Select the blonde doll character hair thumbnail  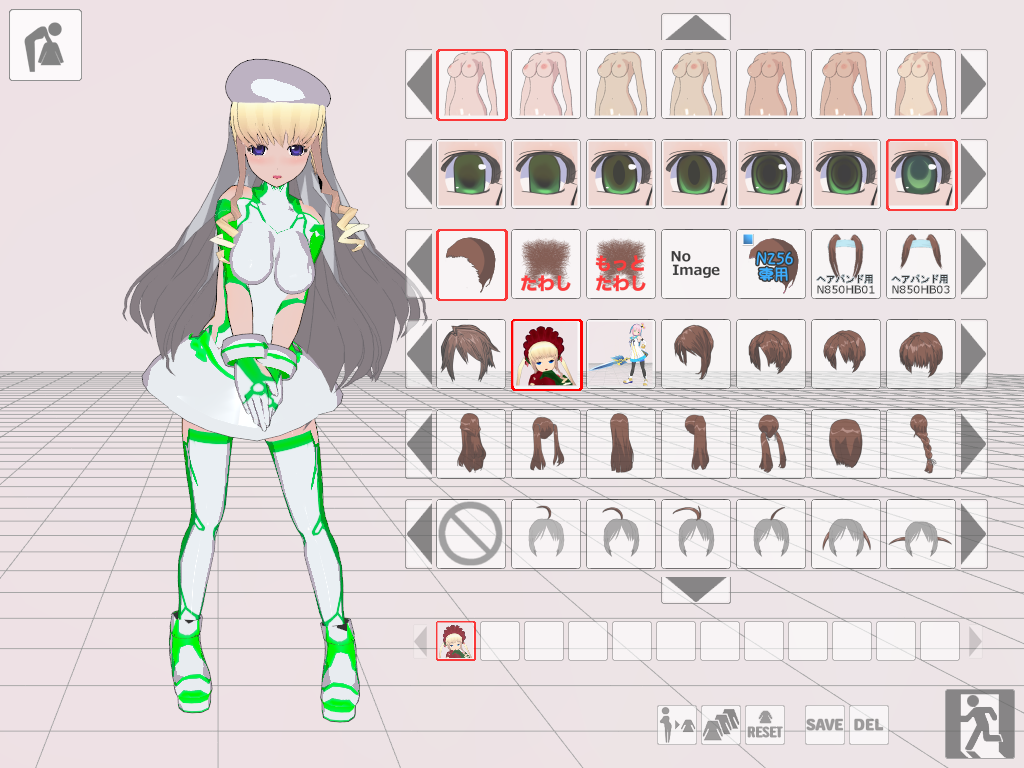coord(546,354)
